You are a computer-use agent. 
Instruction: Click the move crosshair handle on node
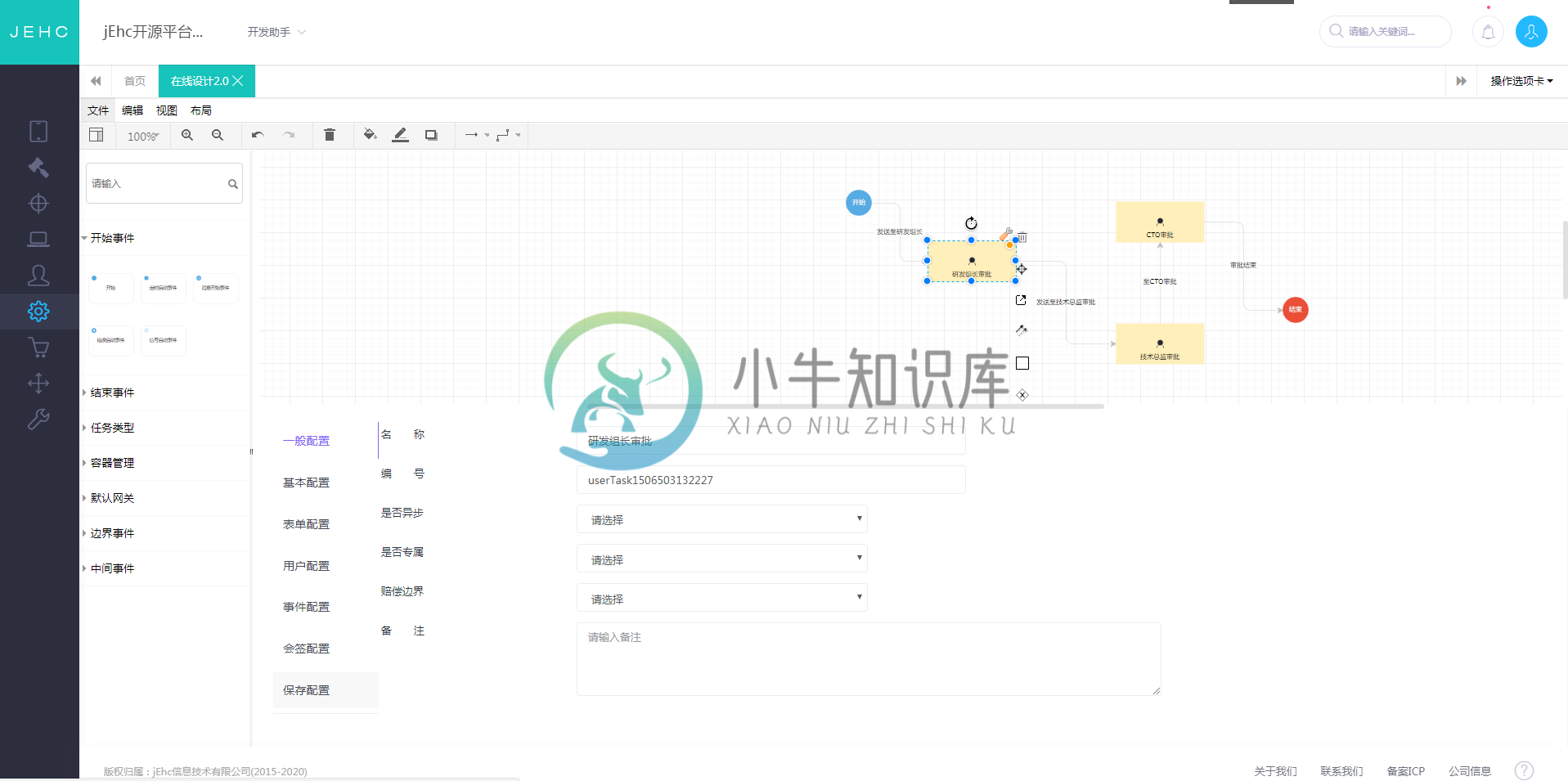tap(1022, 269)
